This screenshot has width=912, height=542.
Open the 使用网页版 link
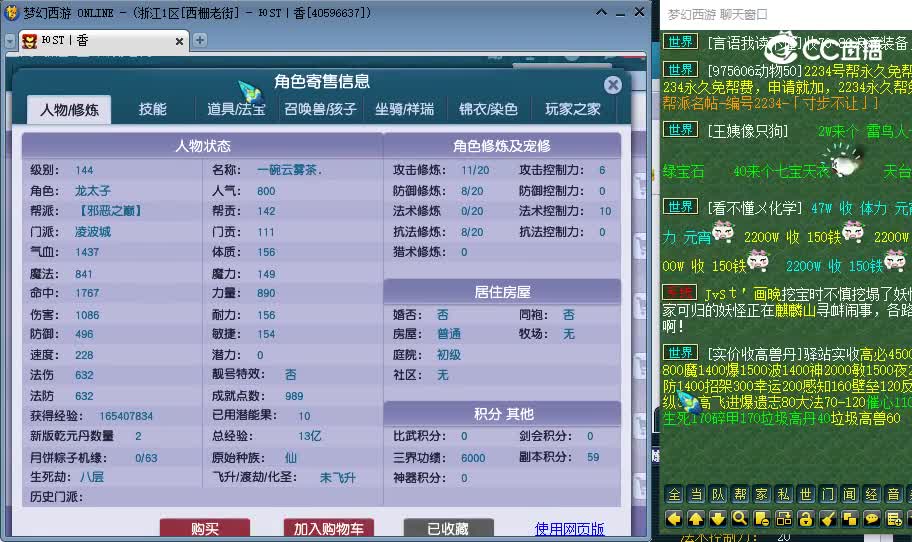(569, 529)
